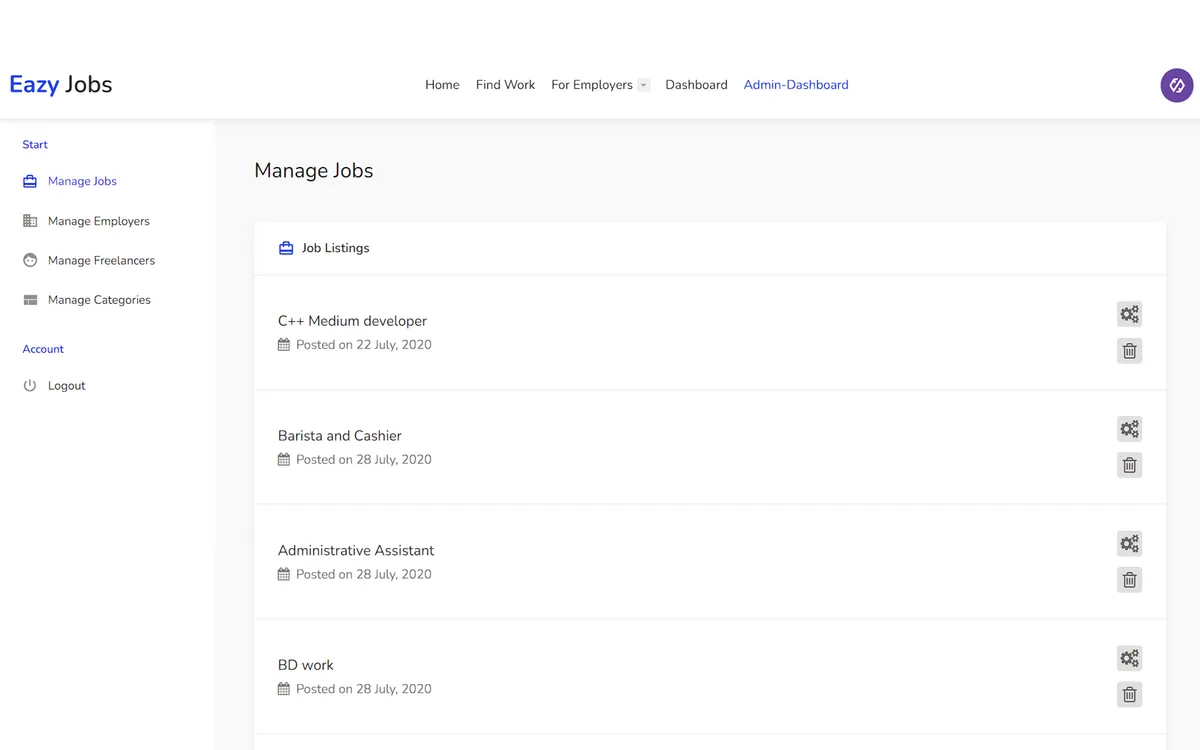Click the power icon beside Logout
Viewport: 1200px width, 750px height.
(30, 385)
